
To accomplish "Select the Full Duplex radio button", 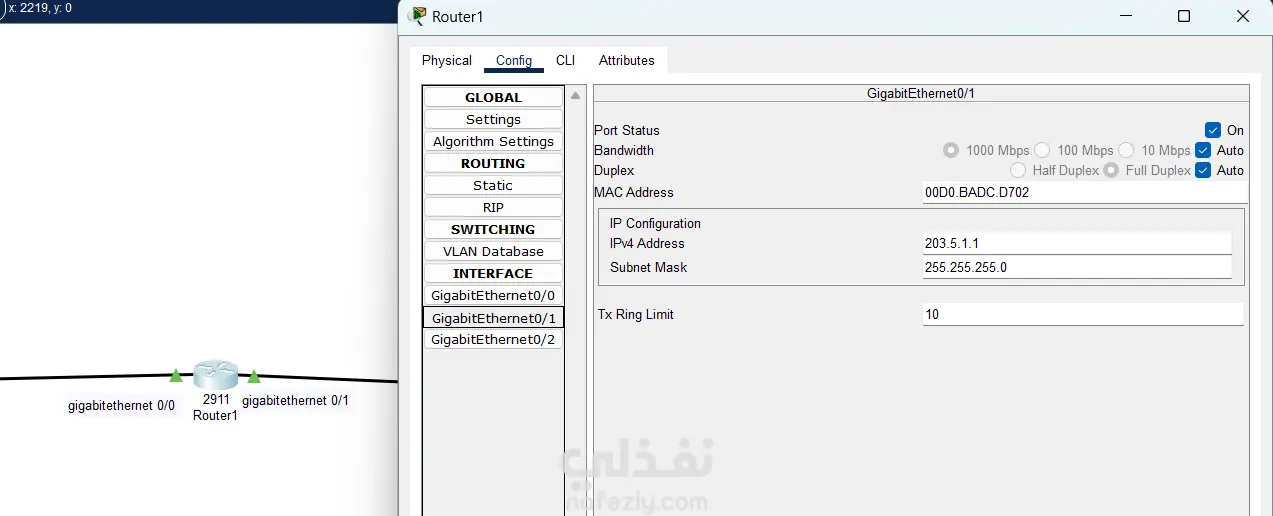I will pos(1111,170).
